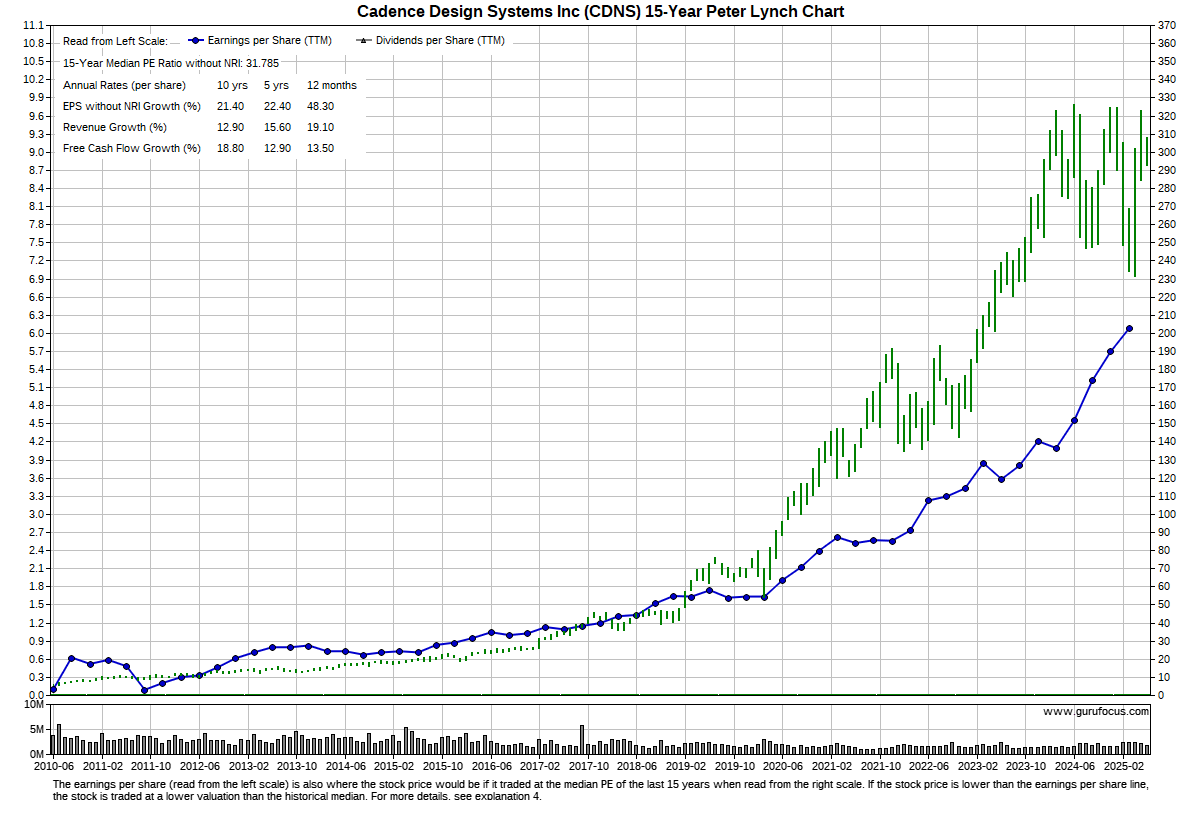Viewport: 1200px width, 820px height.
Task: Click the 'EPS without NRI Growth (%)' row label
Action: point(132,106)
